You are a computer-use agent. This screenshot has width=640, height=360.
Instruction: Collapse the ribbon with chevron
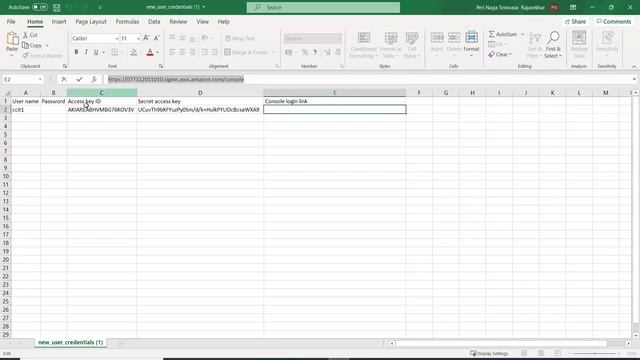coord(634,67)
